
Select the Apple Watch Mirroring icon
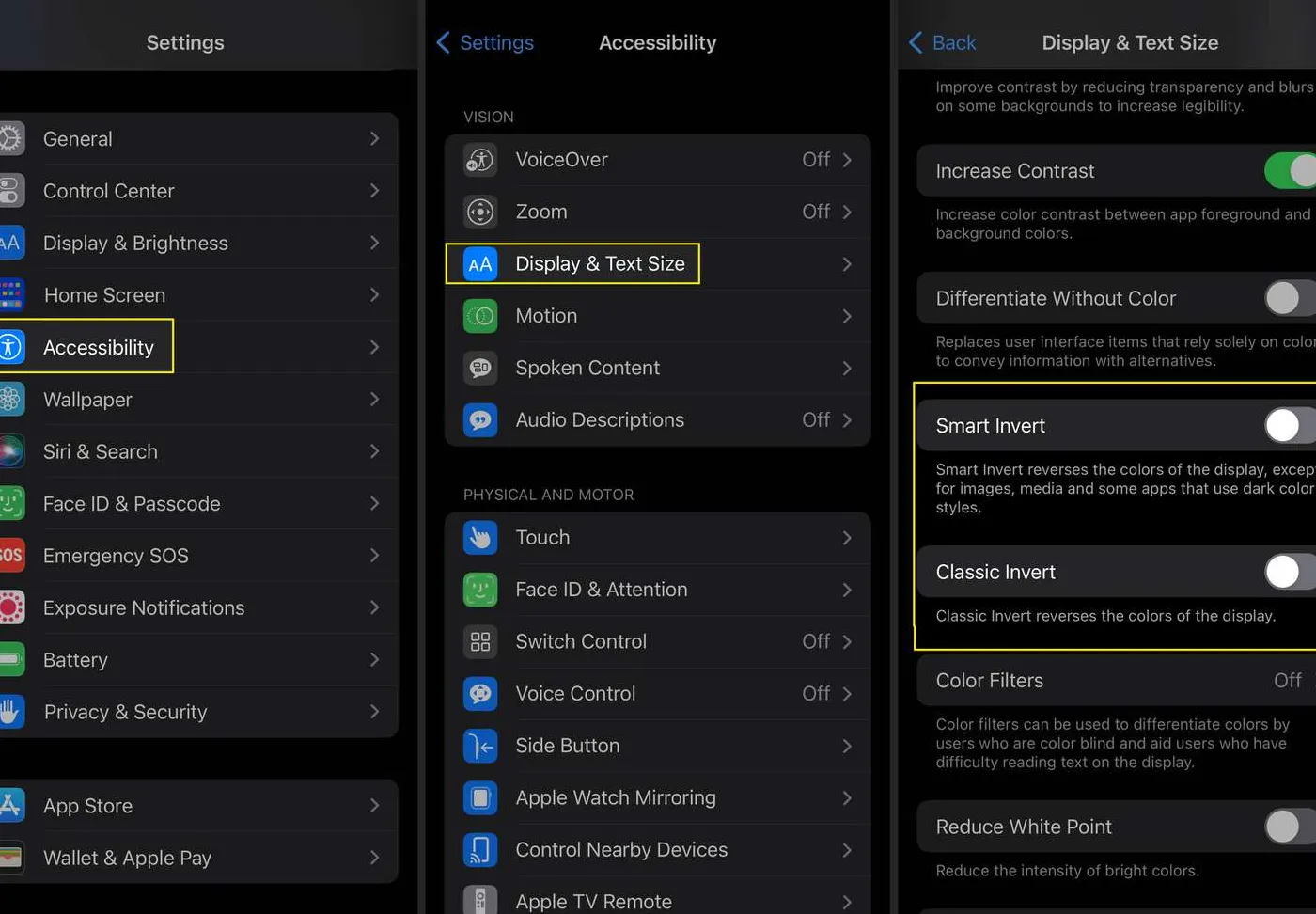479,797
